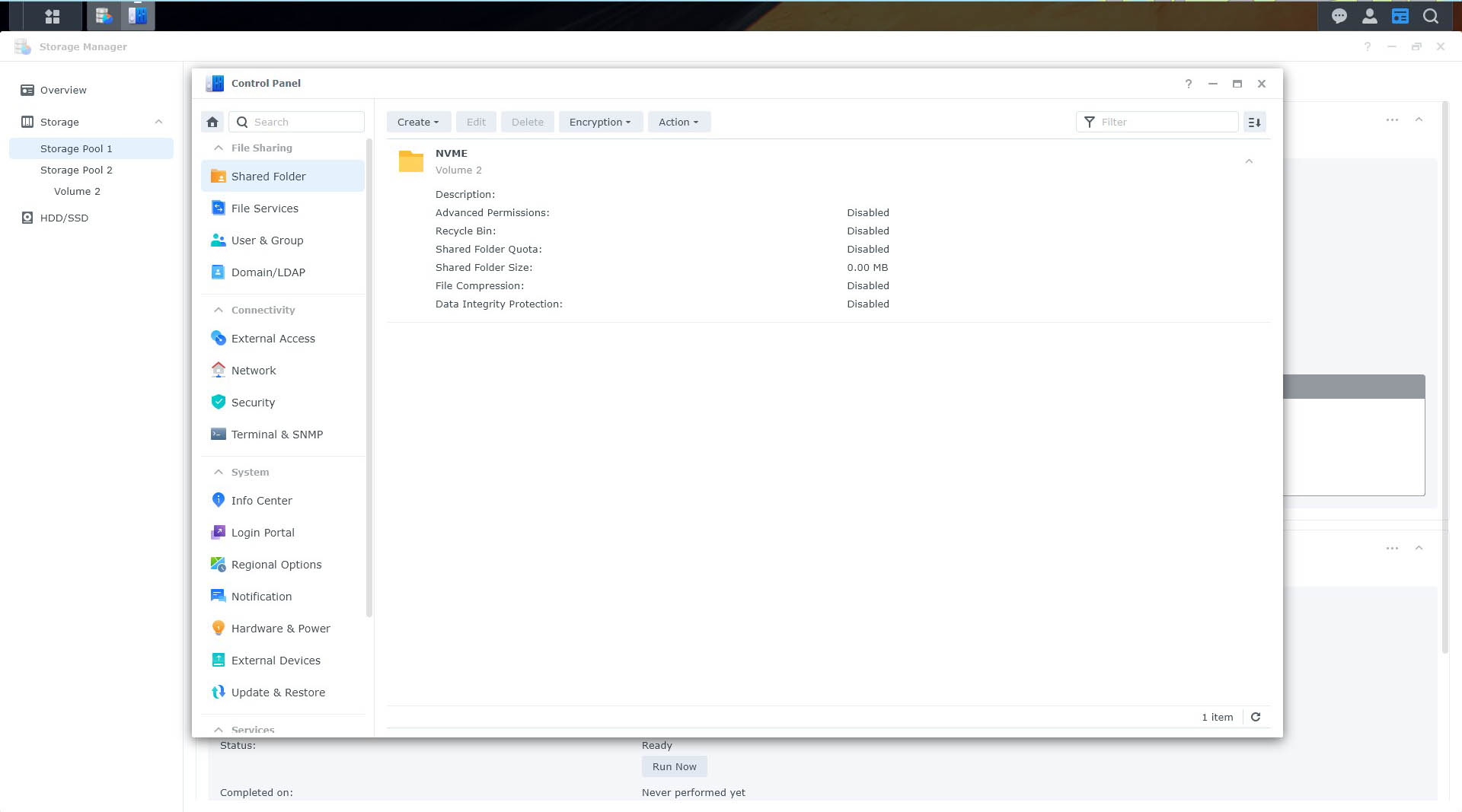This screenshot has width=1462, height=812.
Task: Collapse the Connectivity section
Action: point(219,310)
